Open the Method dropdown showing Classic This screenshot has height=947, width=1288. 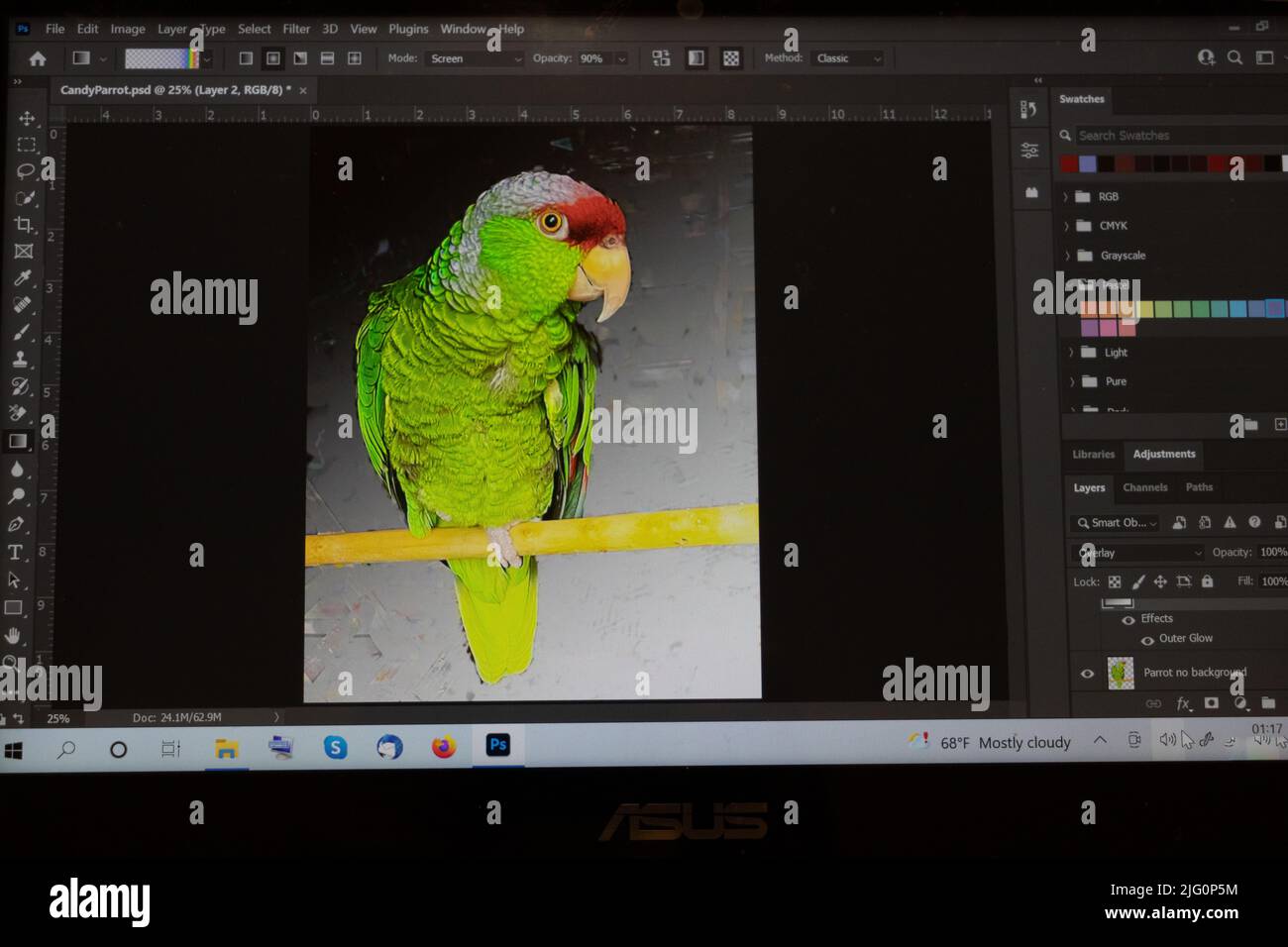(847, 58)
